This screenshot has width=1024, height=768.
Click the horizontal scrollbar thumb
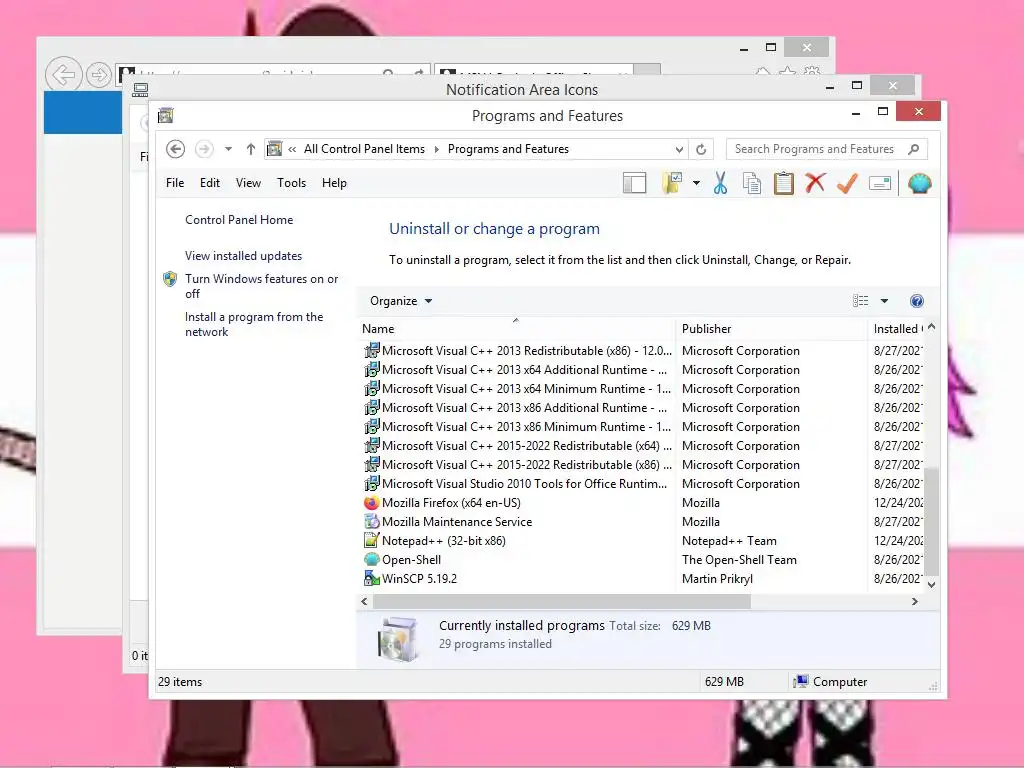(x=562, y=601)
